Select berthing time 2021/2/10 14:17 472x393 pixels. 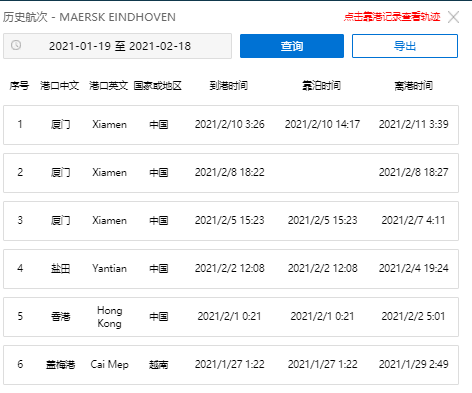click(322, 124)
